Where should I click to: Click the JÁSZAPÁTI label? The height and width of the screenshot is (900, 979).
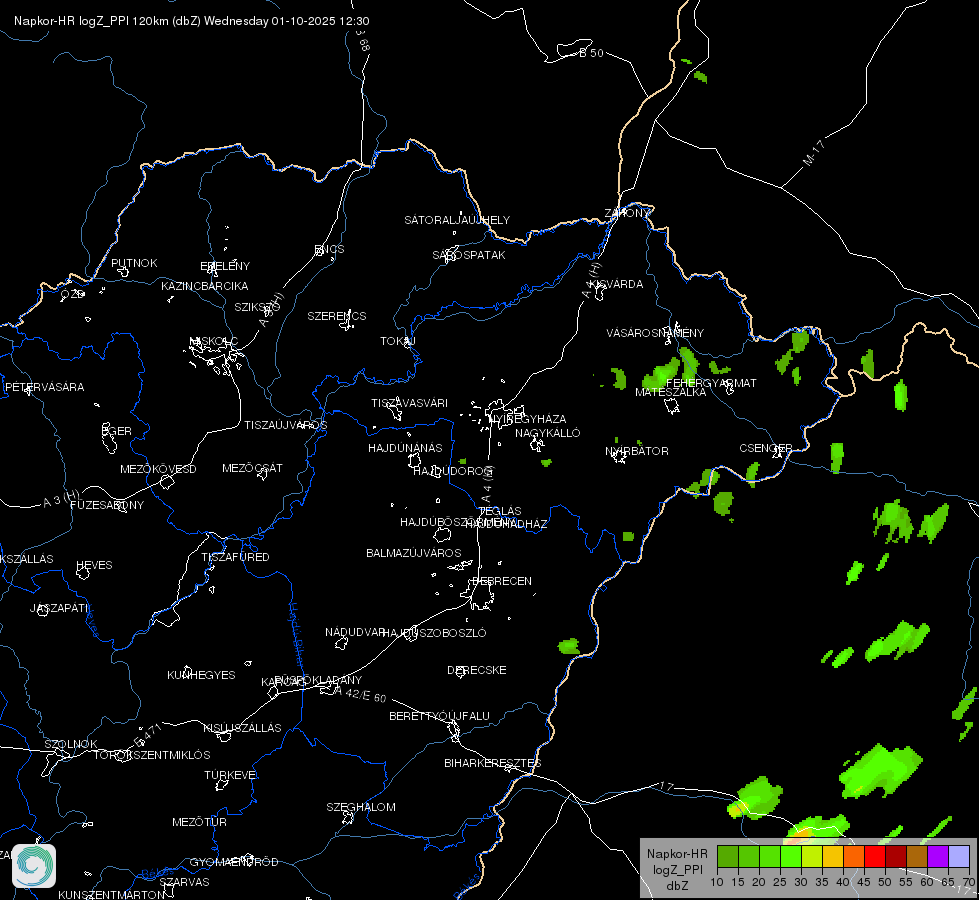pyautogui.click(x=59, y=608)
